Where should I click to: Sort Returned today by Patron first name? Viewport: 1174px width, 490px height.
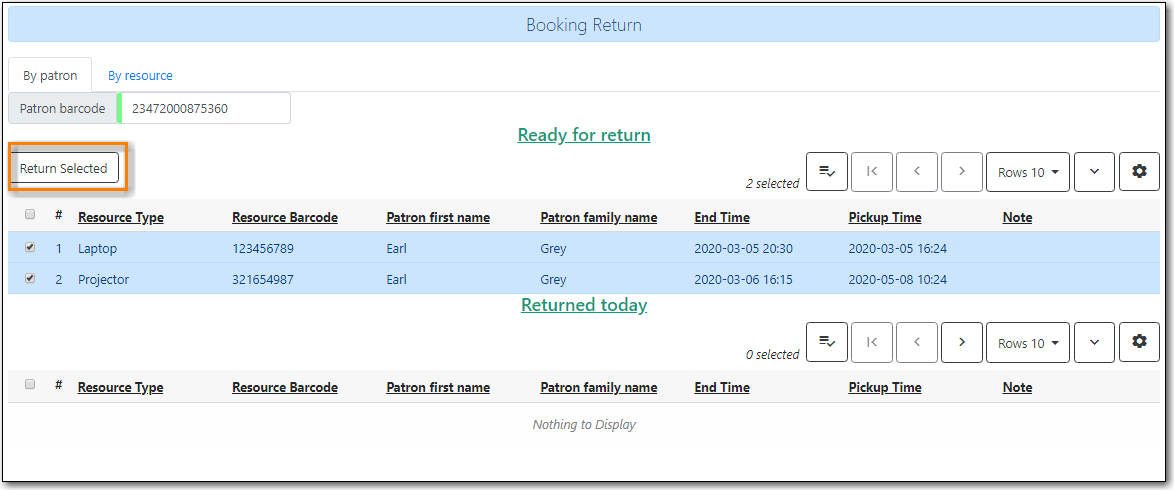pos(438,388)
